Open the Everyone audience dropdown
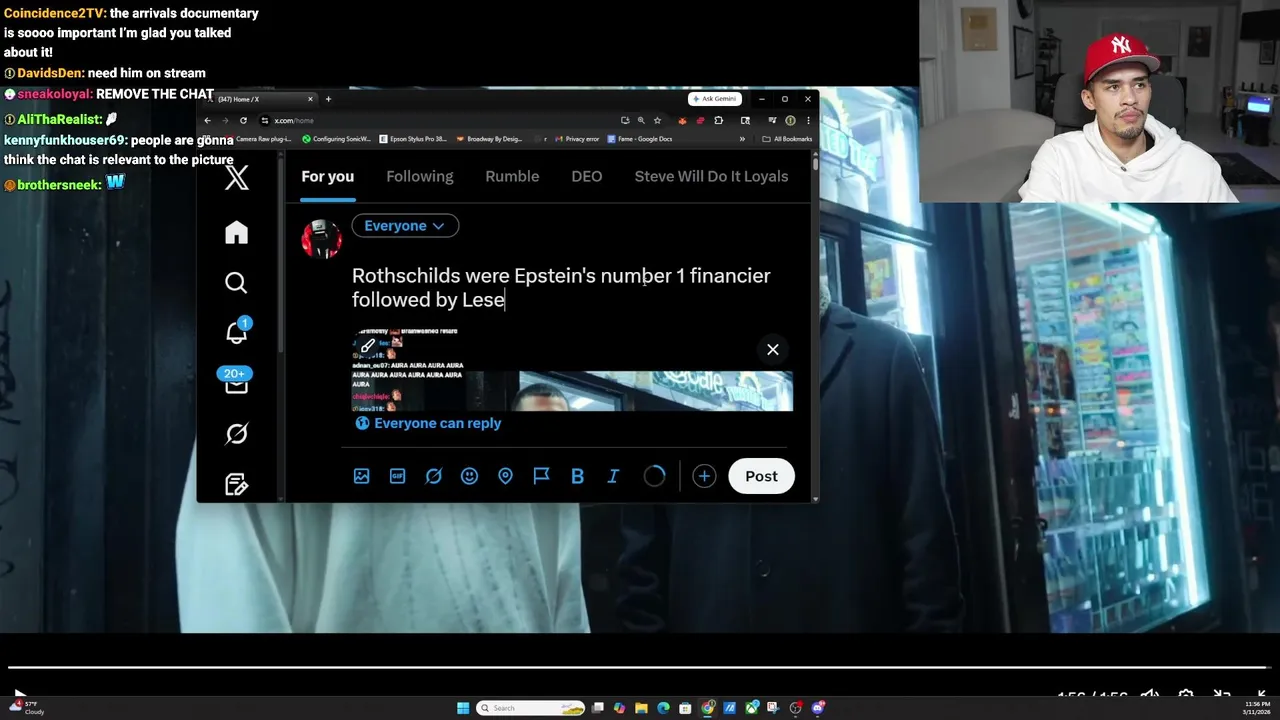Screen dimensions: 1280x720 point(405,226)
